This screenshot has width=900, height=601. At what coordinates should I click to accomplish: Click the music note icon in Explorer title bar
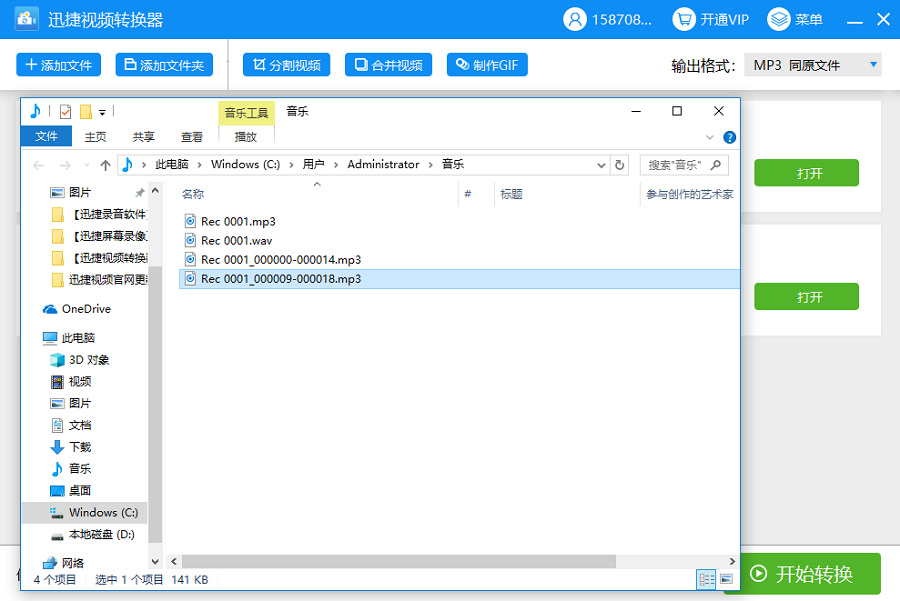tap(35, 111)
